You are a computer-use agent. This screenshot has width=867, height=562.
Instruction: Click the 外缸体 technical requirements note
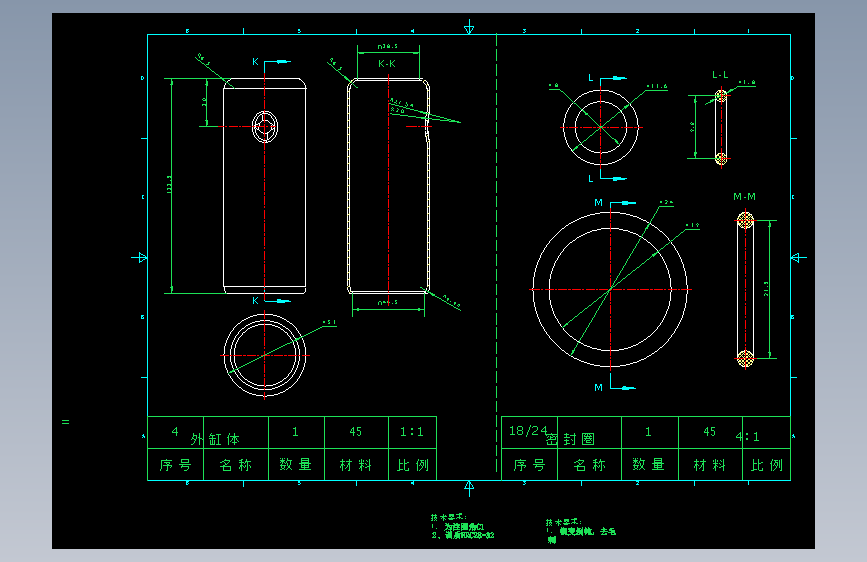[462, 526]
